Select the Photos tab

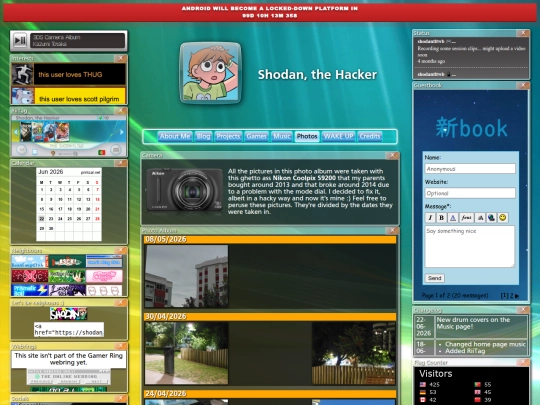click(307, 136)
